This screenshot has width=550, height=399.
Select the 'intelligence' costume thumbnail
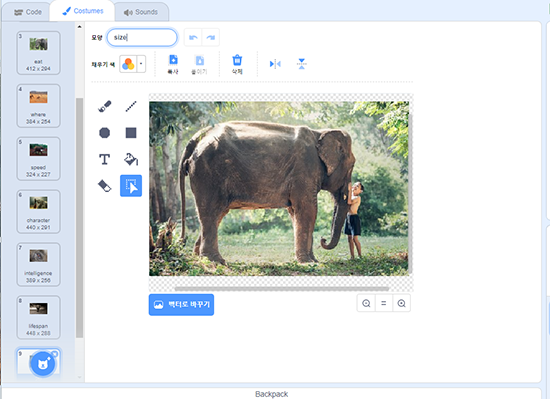(x=39, y=265)
